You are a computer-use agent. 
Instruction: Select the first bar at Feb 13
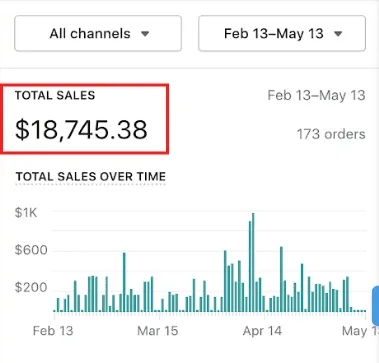click(x=54, y=311)
